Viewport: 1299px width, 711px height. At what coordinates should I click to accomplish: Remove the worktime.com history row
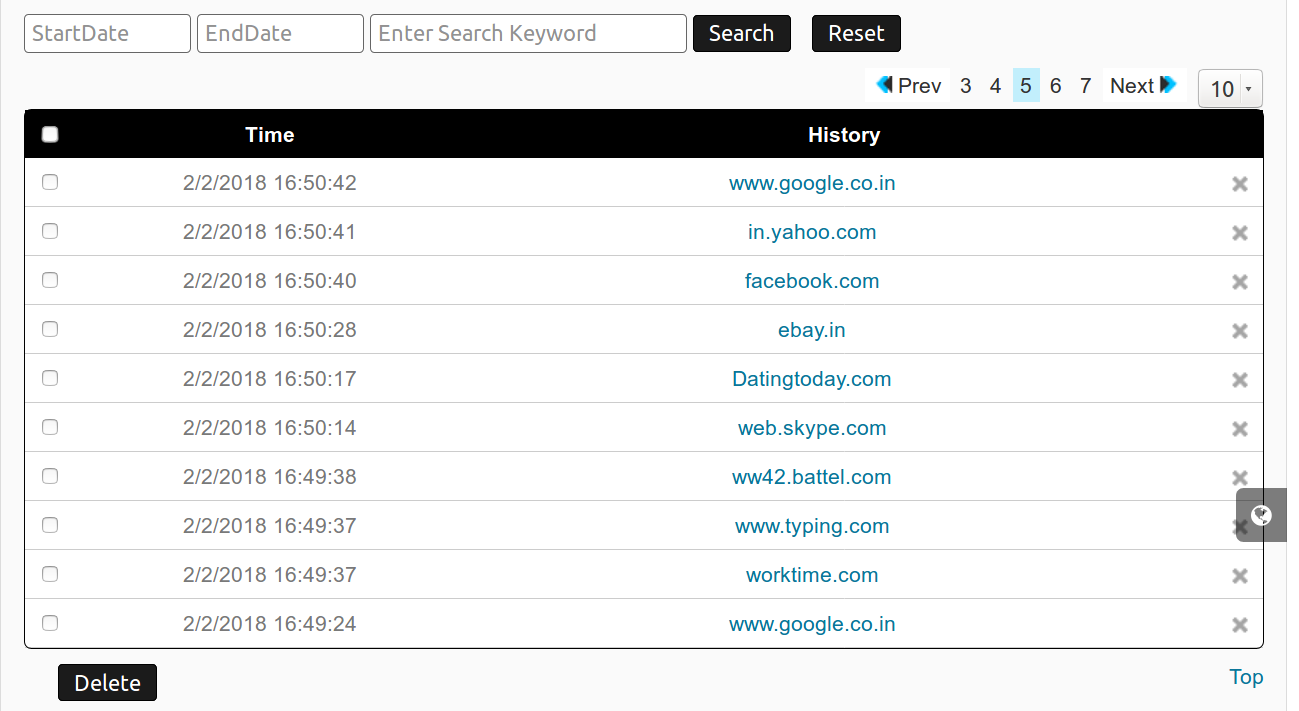(x=1240, y=576)
